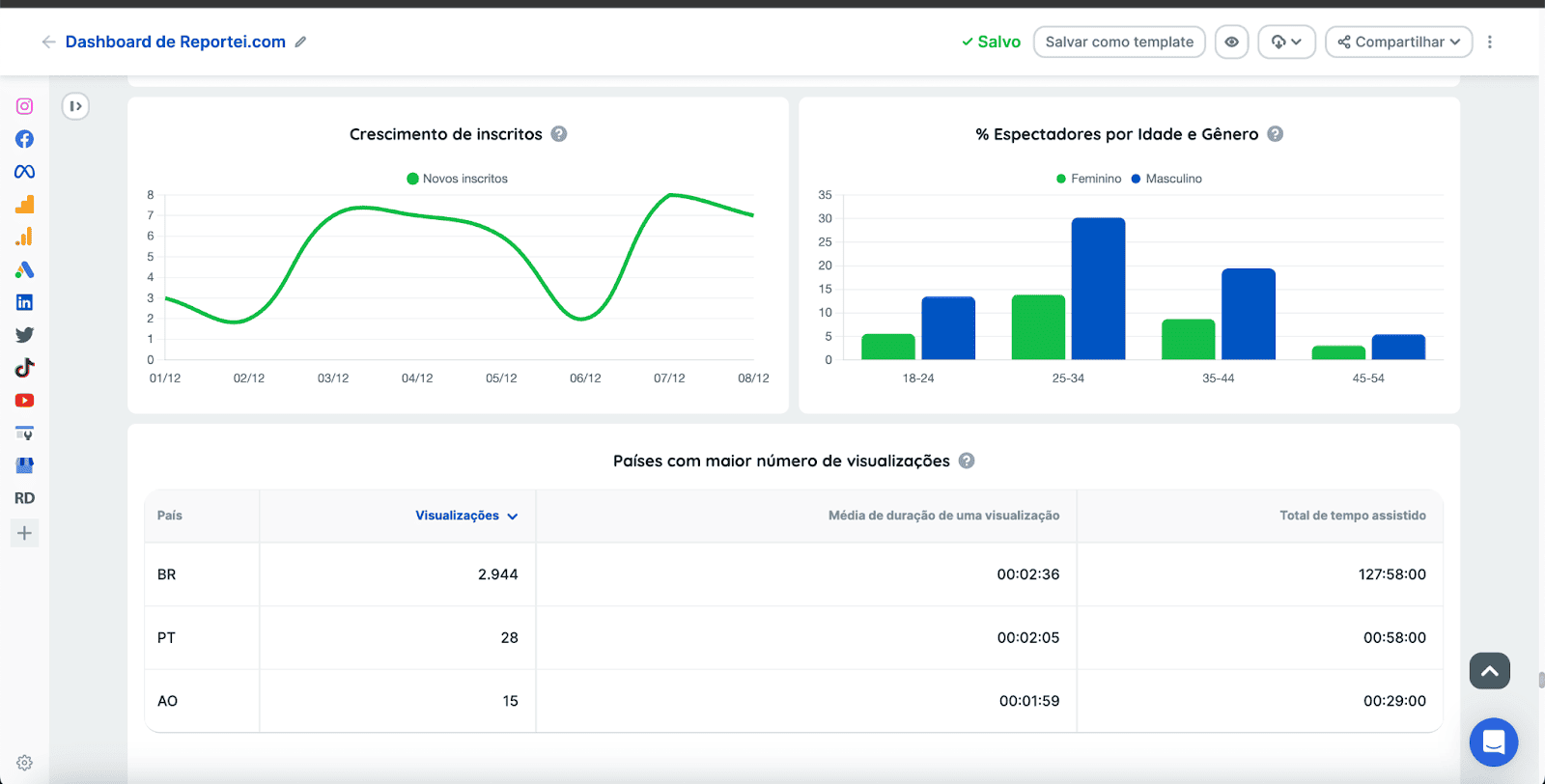
Task: Expand the Compartilhar dropdown
Action: [x=1398, y=42]
